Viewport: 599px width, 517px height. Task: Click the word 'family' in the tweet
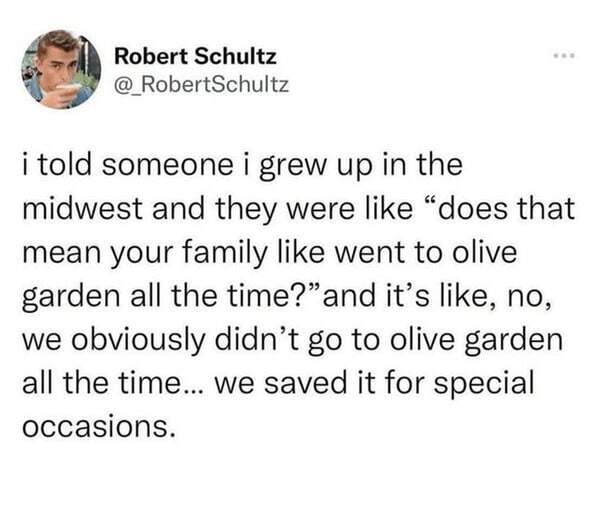(x=225, y=254)
